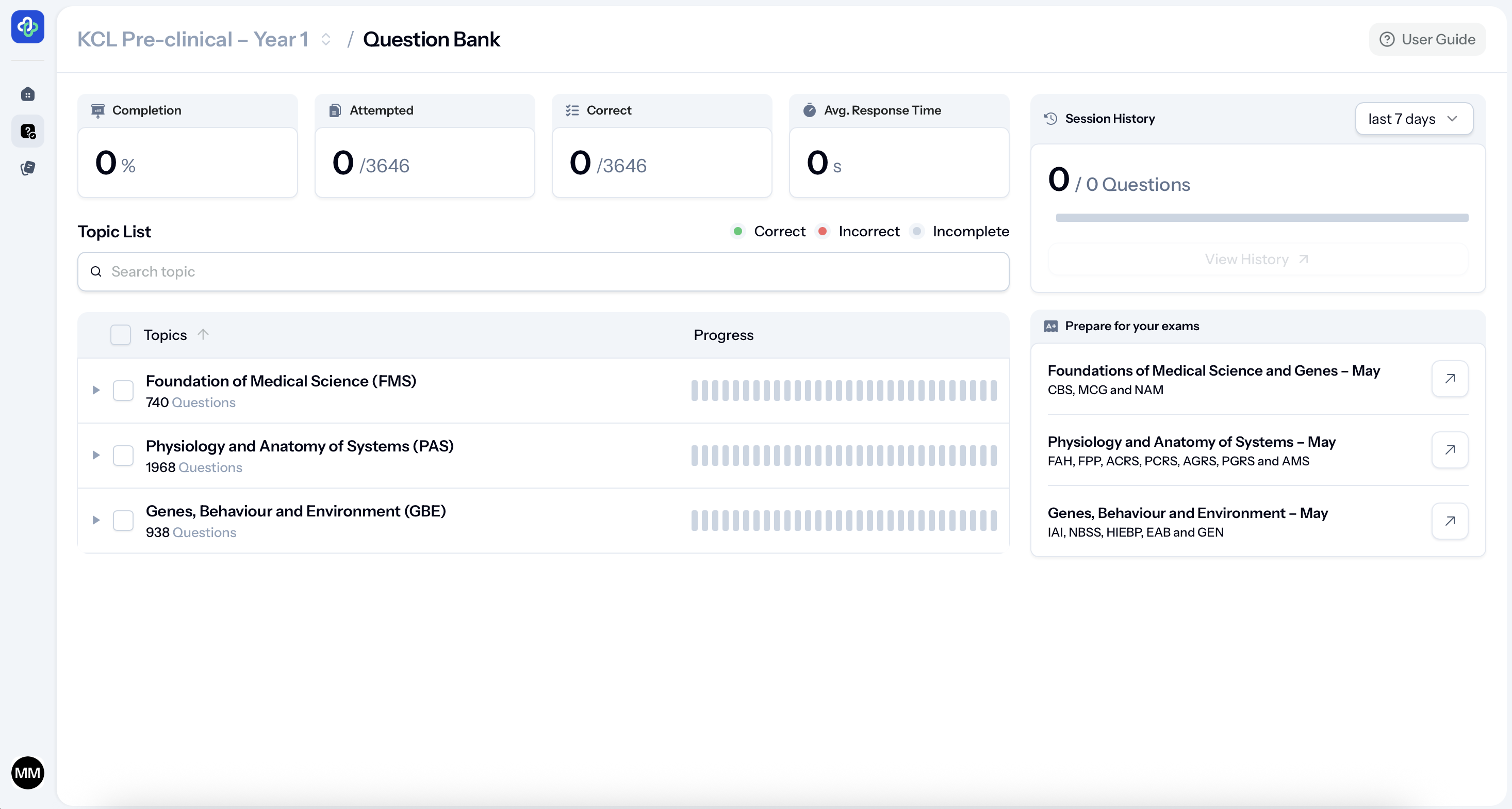Select the Question Bank sidebar icon
The image size is (1512, 809).
(x=27, y=132)
